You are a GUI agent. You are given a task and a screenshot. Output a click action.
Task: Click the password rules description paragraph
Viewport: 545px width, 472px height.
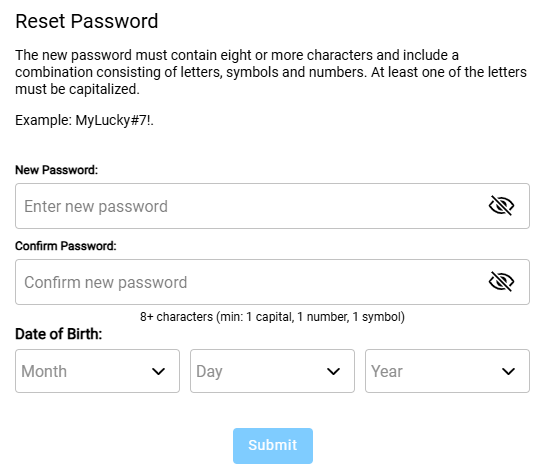click(271, 72)
